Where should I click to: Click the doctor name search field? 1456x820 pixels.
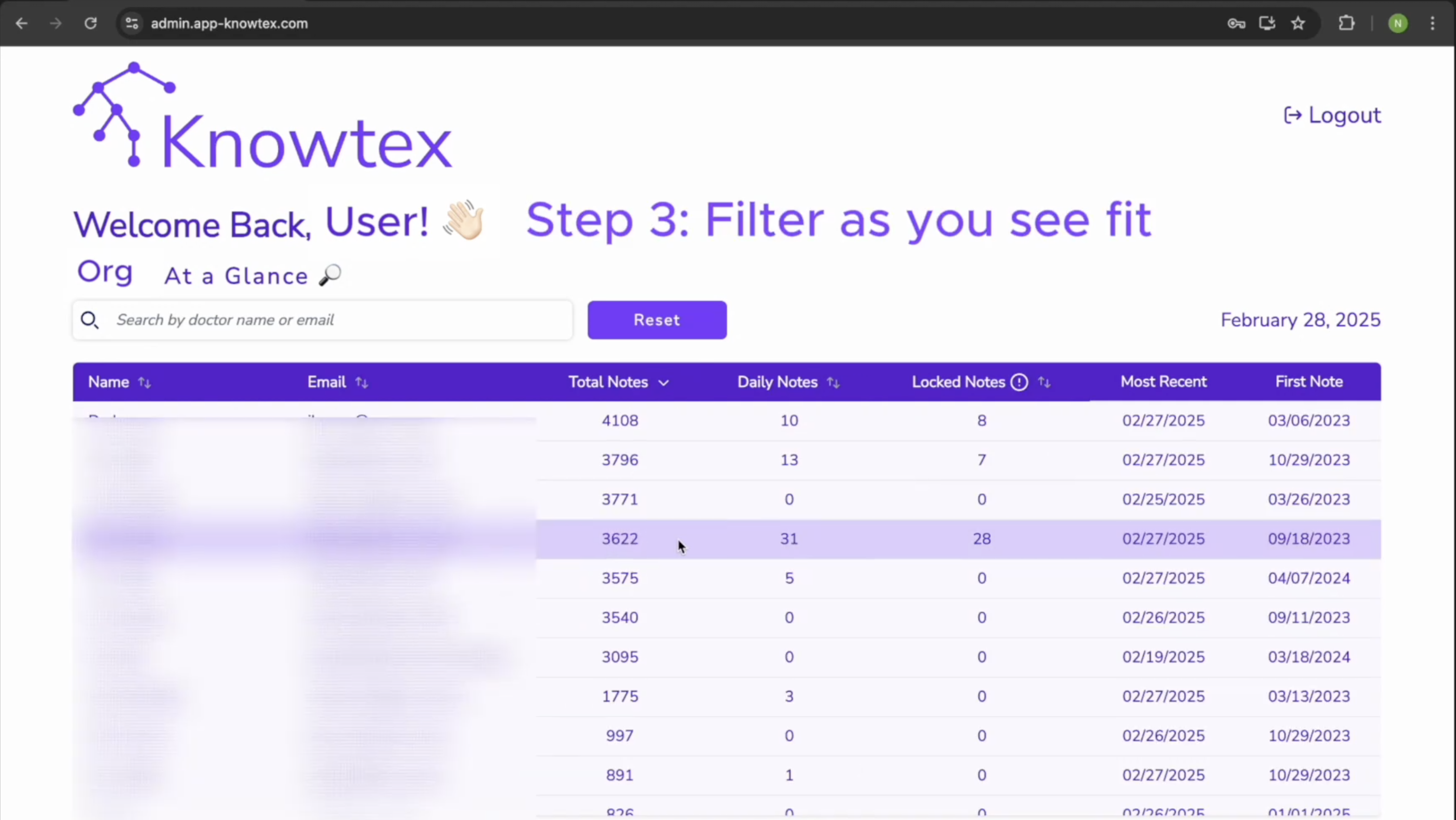click(x=339, y=321)
